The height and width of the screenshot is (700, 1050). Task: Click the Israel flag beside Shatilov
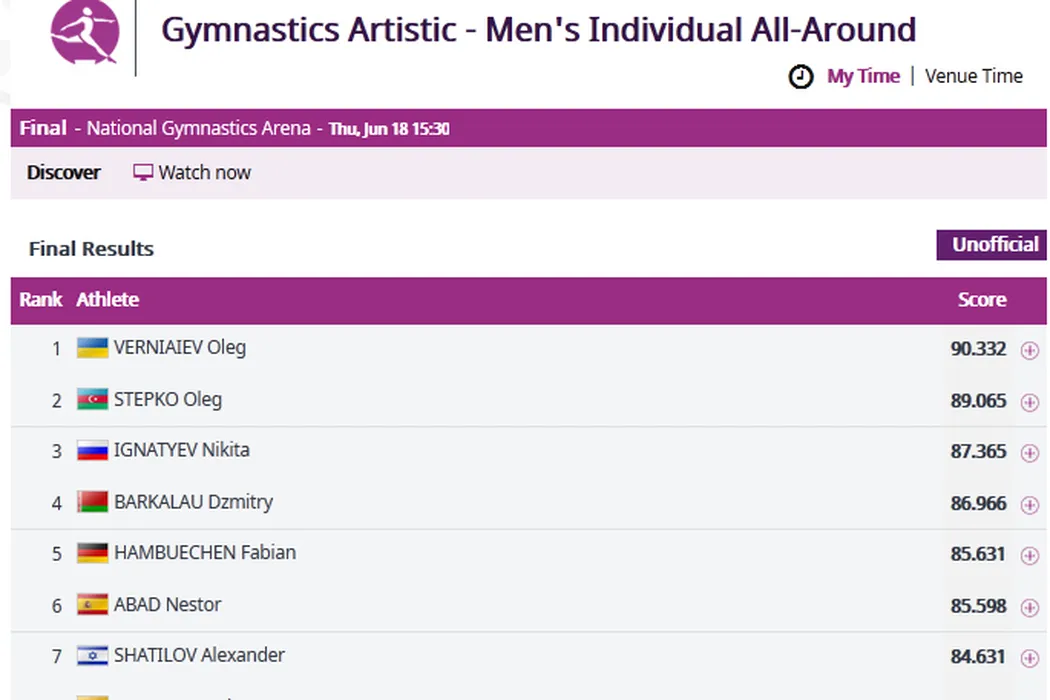93,656
